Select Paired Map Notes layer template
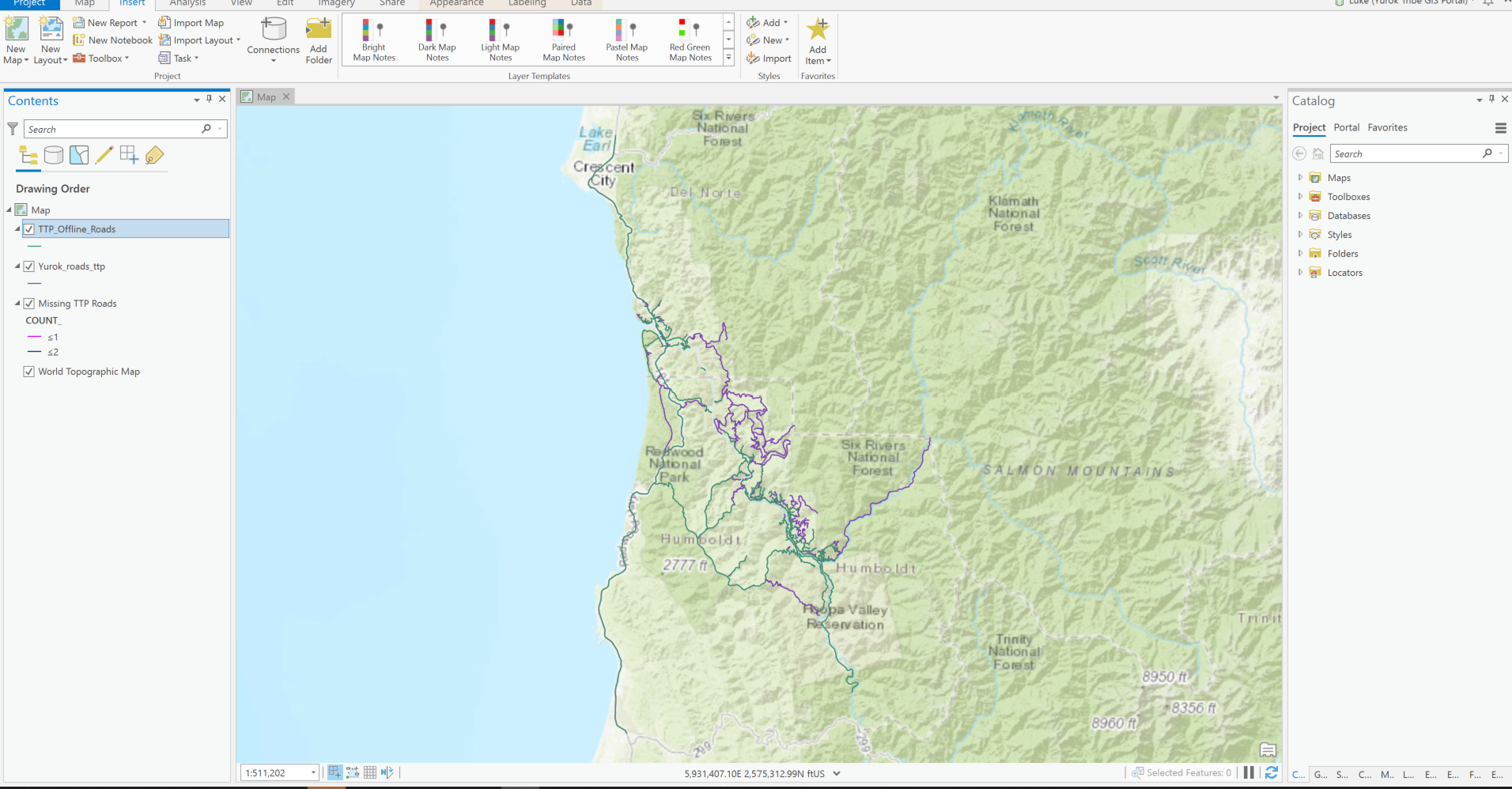This screenshot has height=789, width=1512. (563, 40)
